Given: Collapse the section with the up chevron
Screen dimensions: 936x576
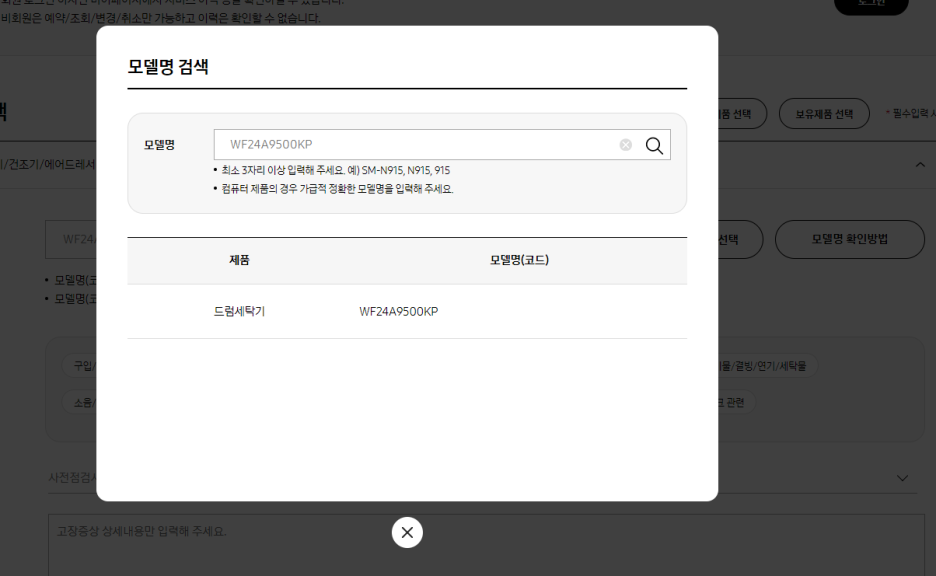Looking at the screenshot, I should pyautogui.click(x=920, y=165).
